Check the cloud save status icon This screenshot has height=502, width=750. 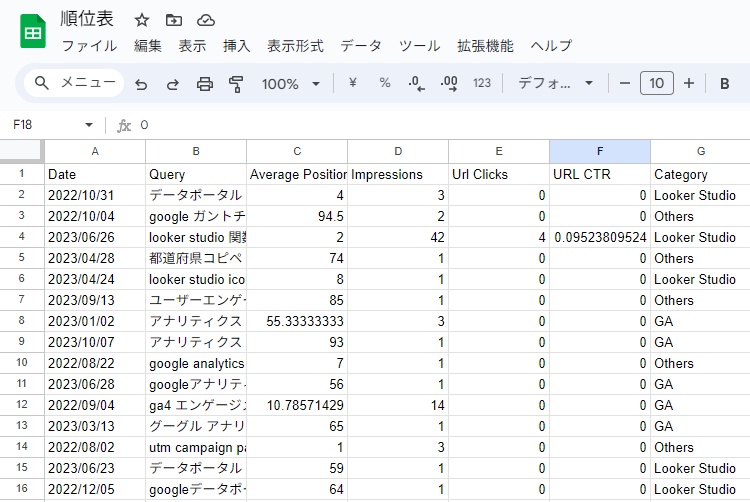point(206,20)
